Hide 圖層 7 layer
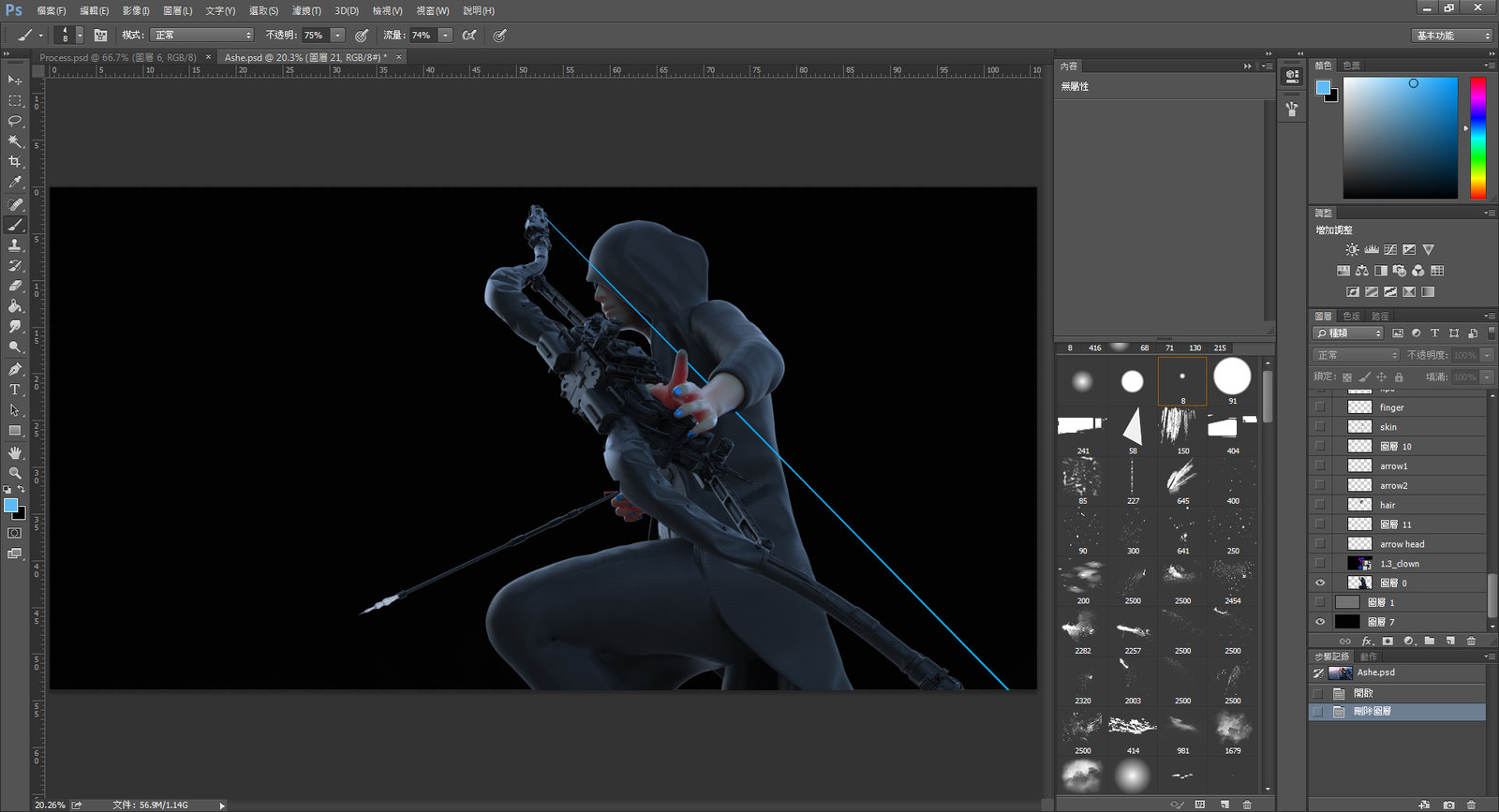Screen dimensions: 1499x812 1320,622
